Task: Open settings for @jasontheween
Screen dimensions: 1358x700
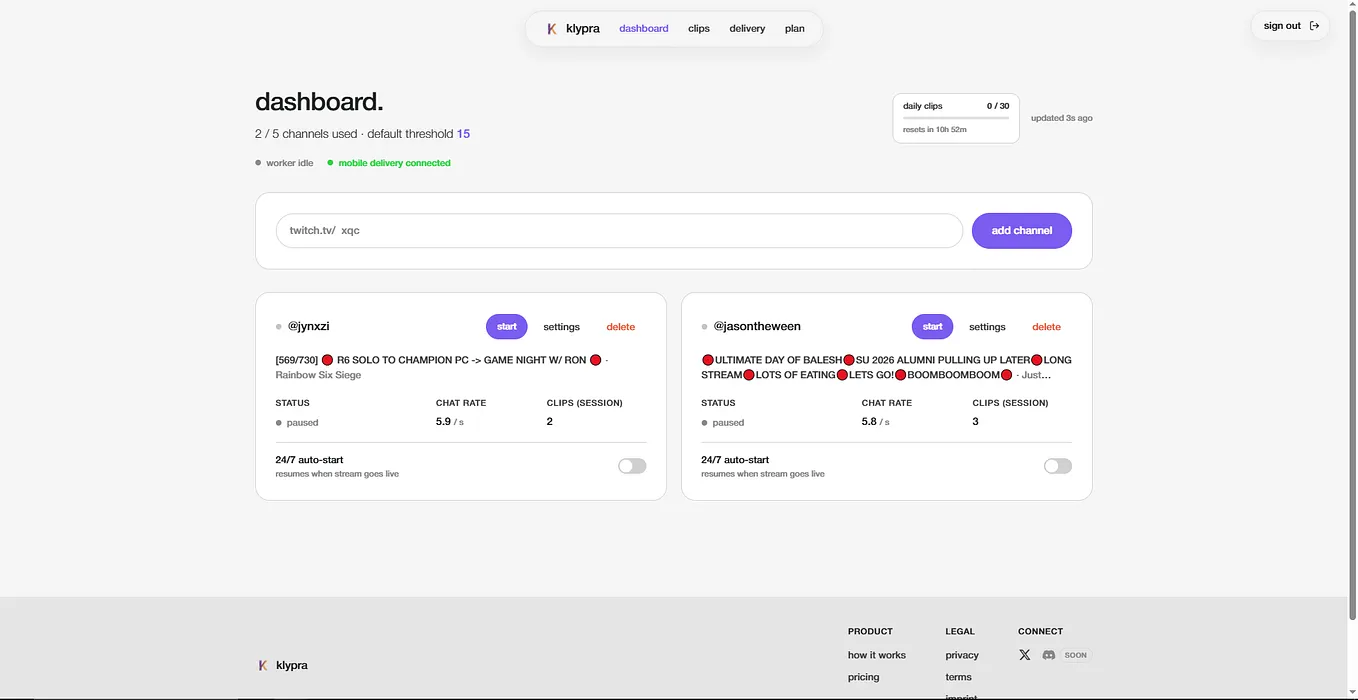Action: (987, 327)
